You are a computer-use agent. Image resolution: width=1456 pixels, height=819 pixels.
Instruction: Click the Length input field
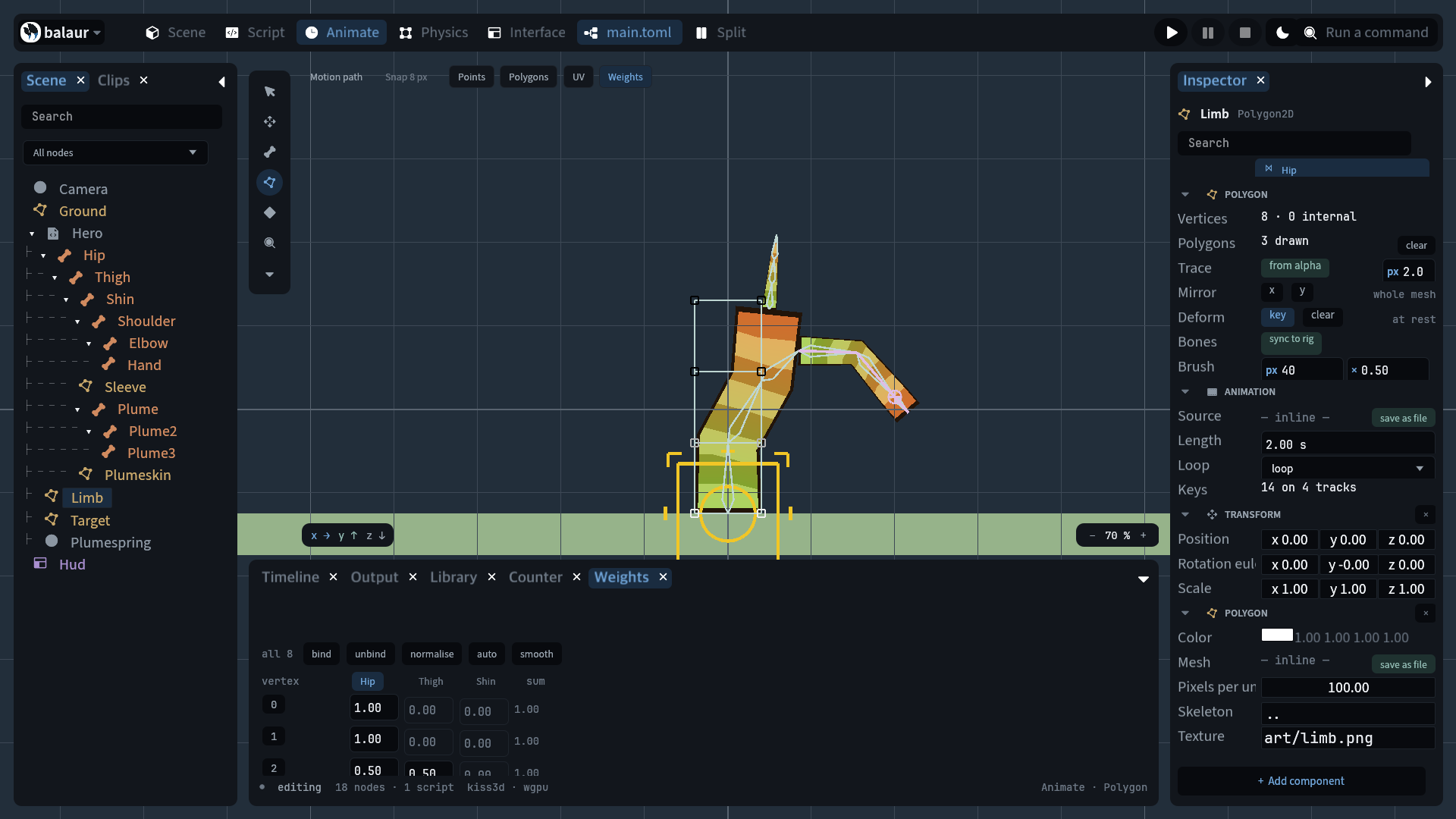click(x=1348, y=444)
